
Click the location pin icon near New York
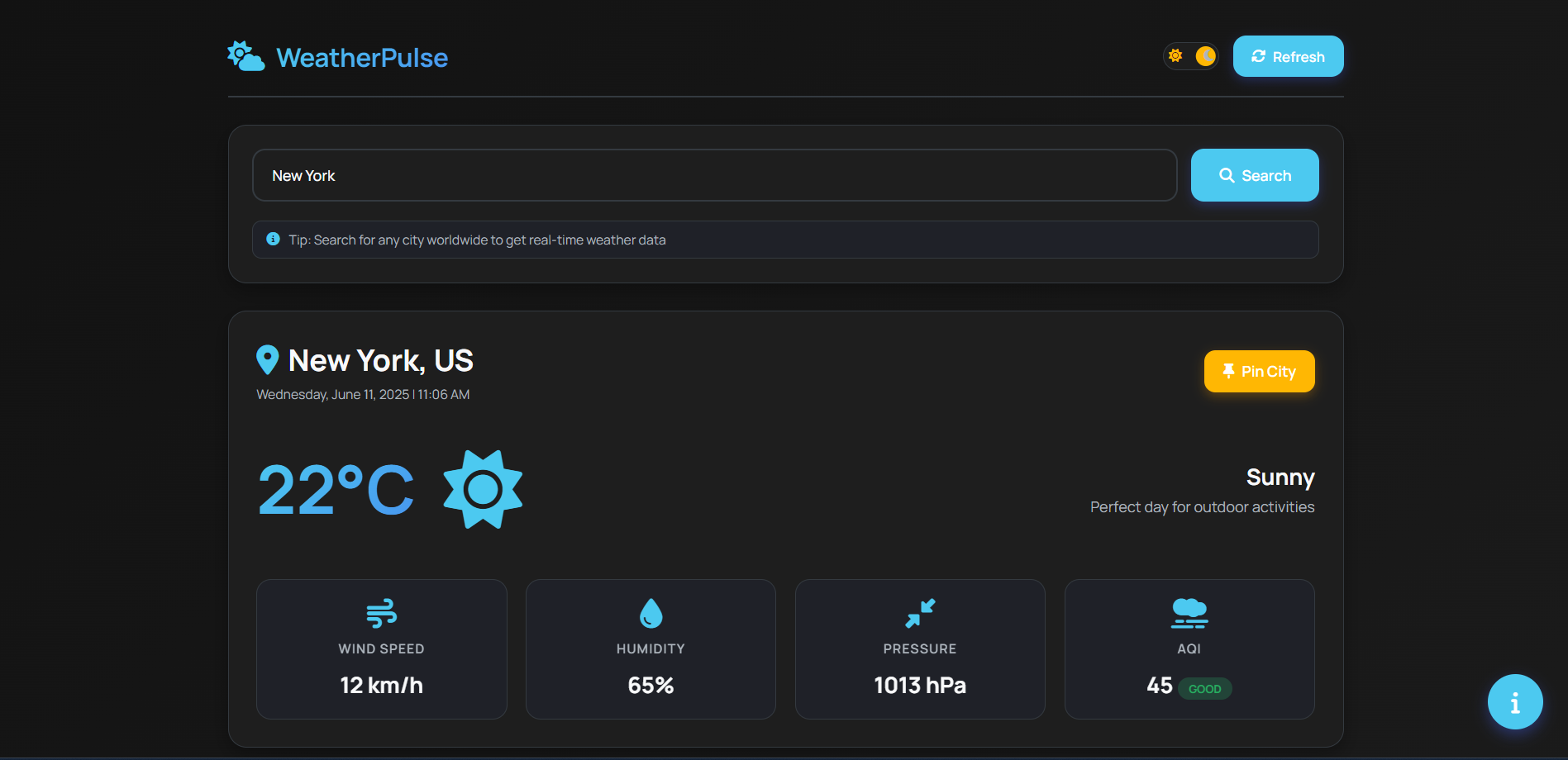pyautogui.click(x=267, y=360)
